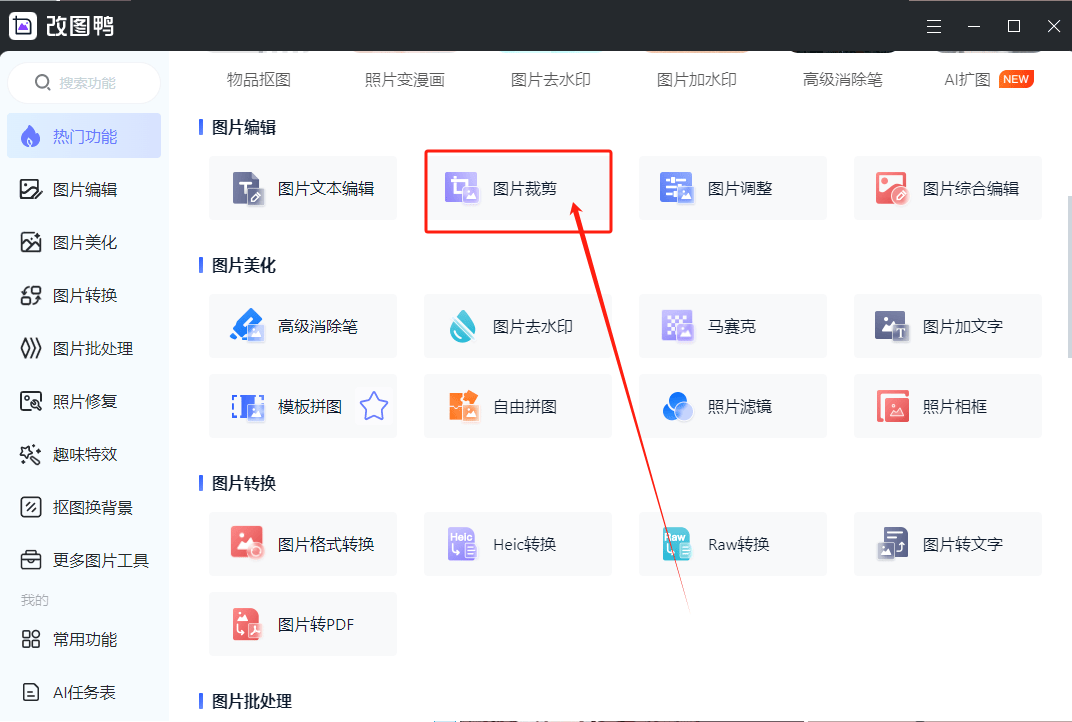The height and width of the screenshot is (722, 1072).
Task: Open 图片编辑 sidebar category
Action: tap(84, 189)
